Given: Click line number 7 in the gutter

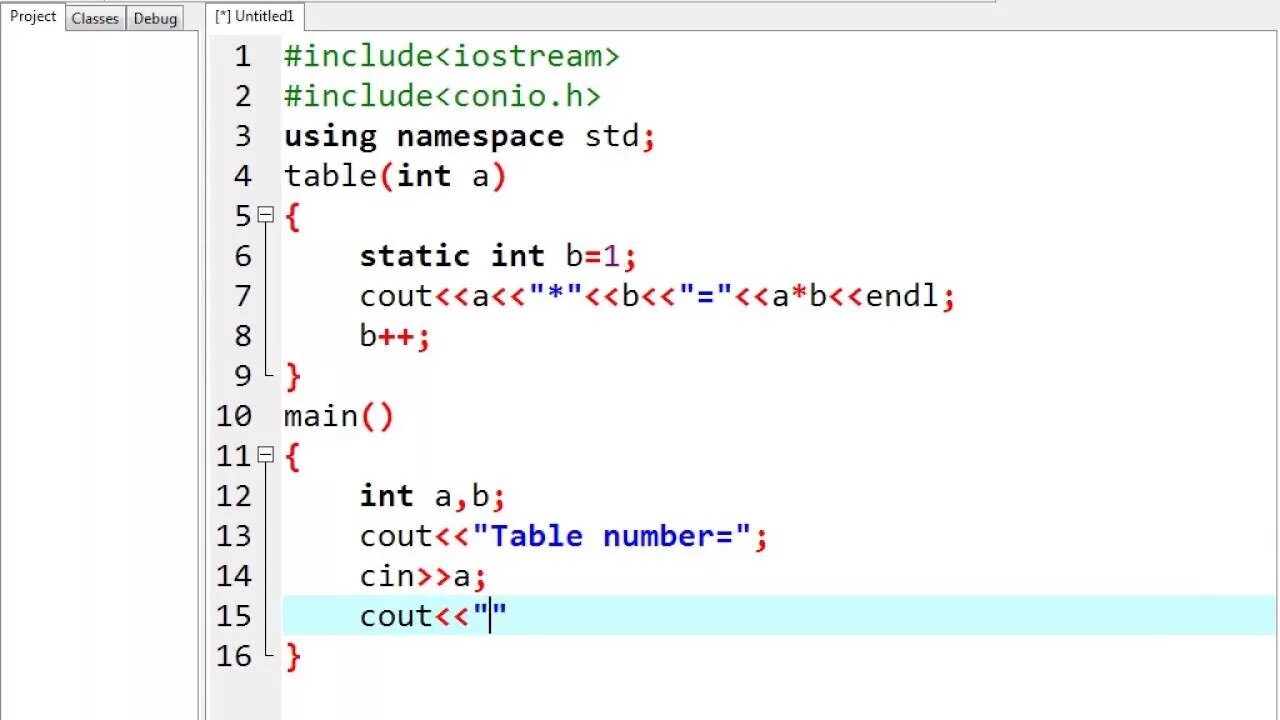Looking at the screenshot, I should (243, 296).
